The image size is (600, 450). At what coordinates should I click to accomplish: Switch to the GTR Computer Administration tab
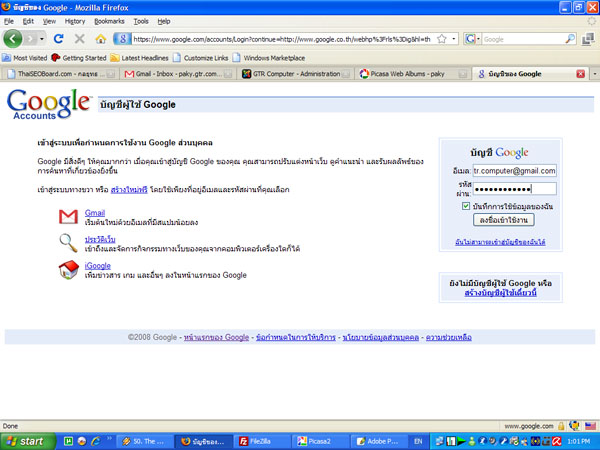(295, 73)
